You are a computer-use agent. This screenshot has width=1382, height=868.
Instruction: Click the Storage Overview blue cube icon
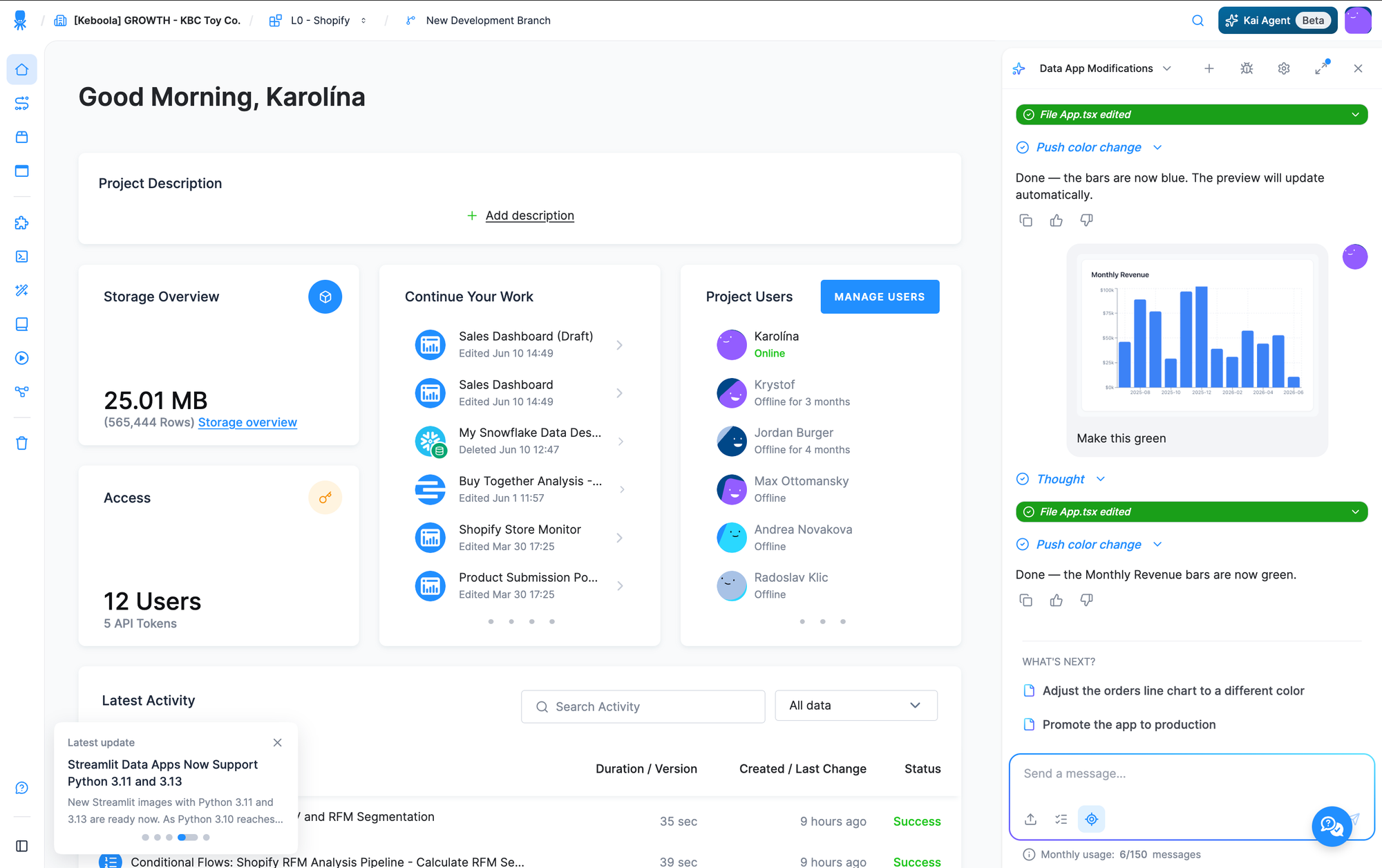[325, 297]
